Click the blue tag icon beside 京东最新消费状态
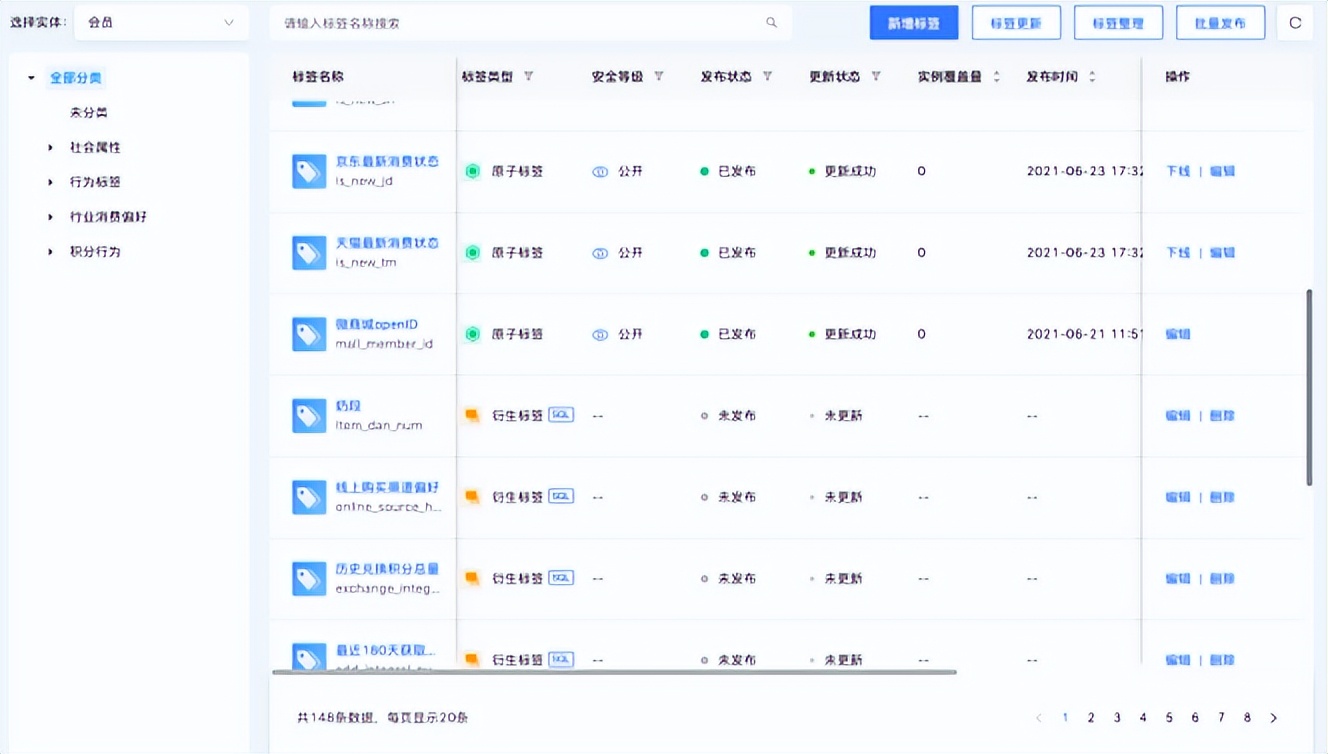Viewport: 1328px width, 754px height. tap(308, 170)
